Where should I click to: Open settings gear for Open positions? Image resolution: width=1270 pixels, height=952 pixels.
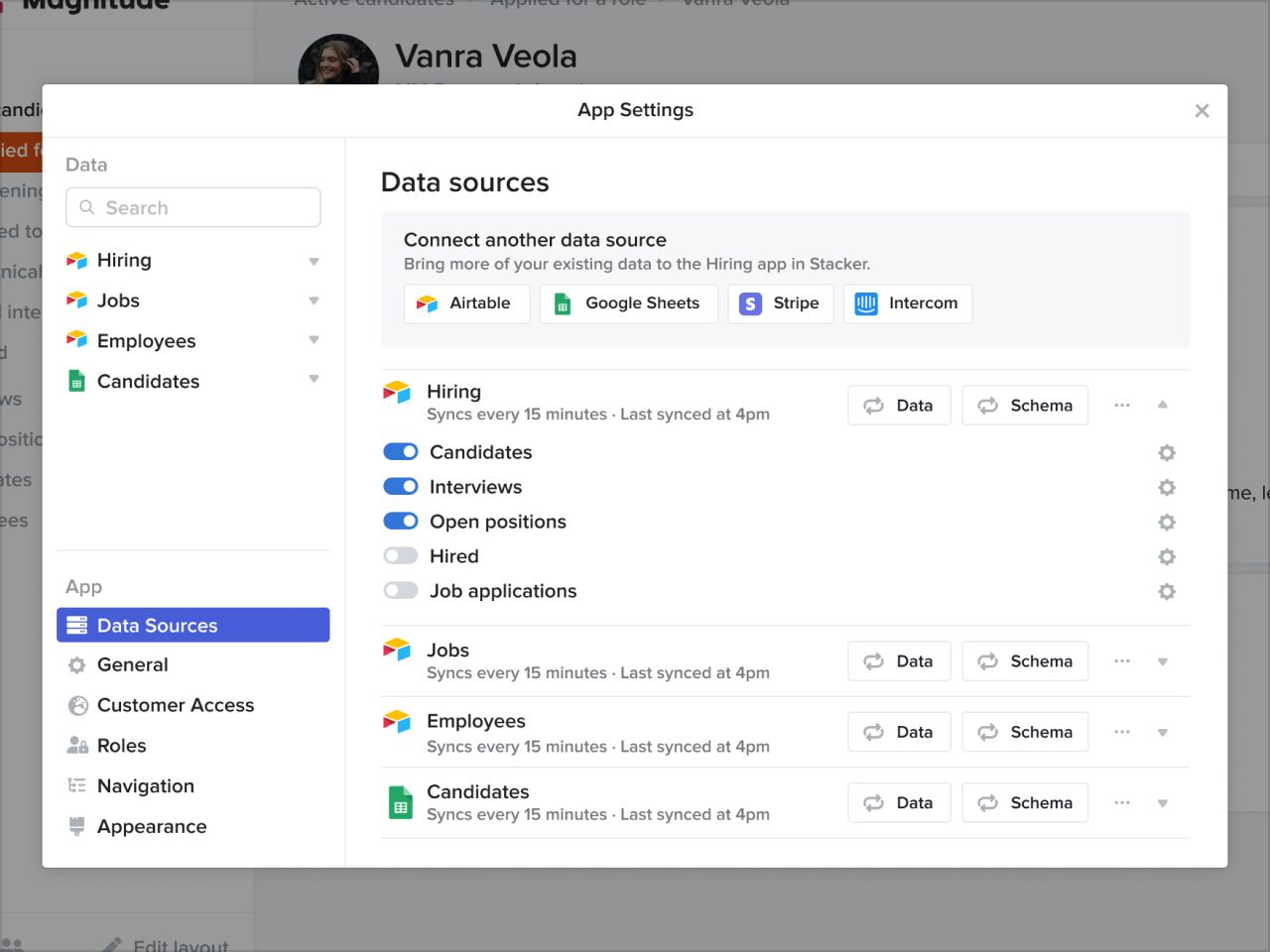pos(1167,522)
